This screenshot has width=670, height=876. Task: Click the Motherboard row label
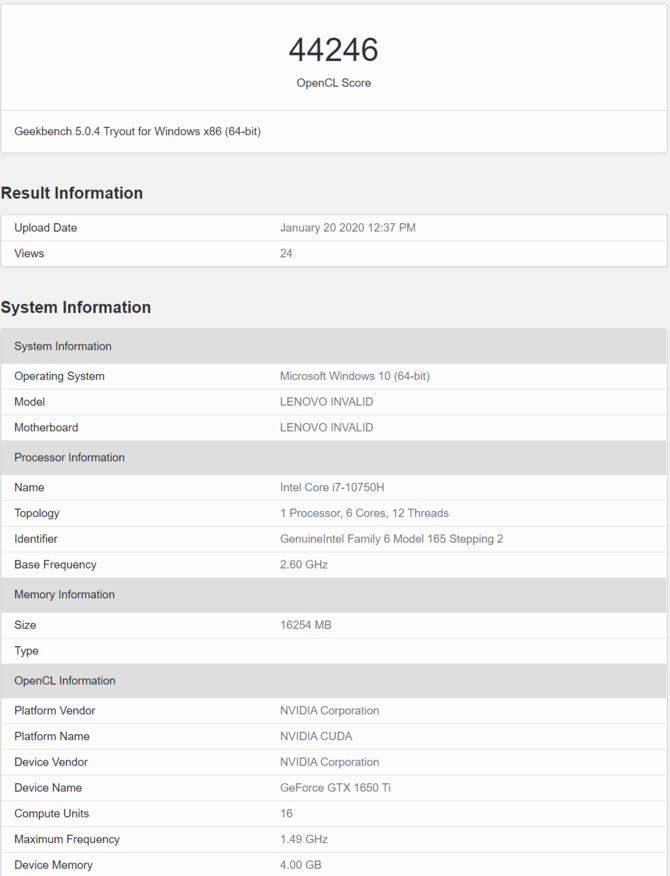pos(46,427)
